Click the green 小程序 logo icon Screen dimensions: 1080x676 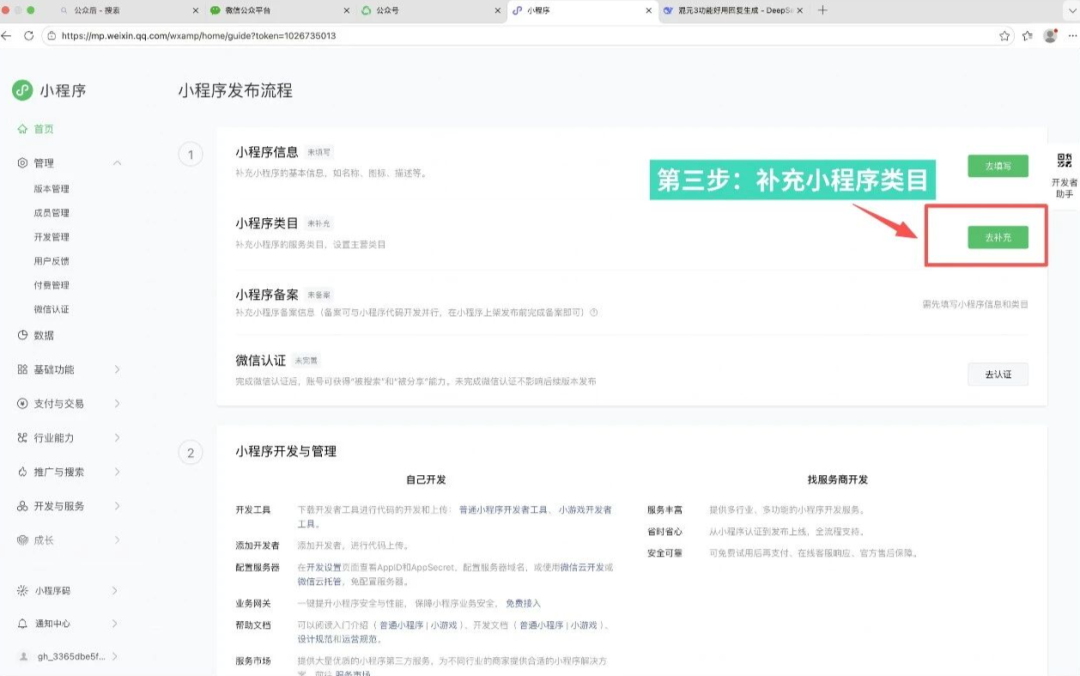(x=22, y=90)
